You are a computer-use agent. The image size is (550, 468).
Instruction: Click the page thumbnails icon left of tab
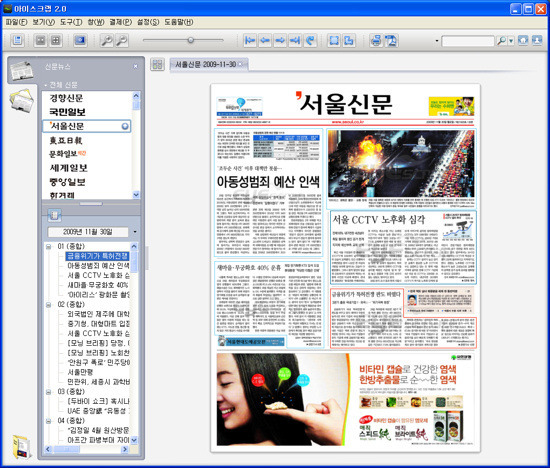157,64
